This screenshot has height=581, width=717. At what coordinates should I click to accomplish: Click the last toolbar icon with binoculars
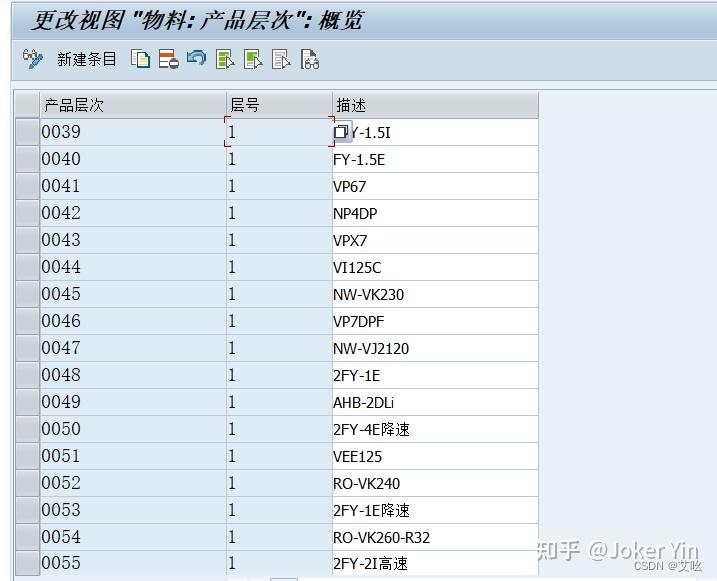click(x=310, y=59)
